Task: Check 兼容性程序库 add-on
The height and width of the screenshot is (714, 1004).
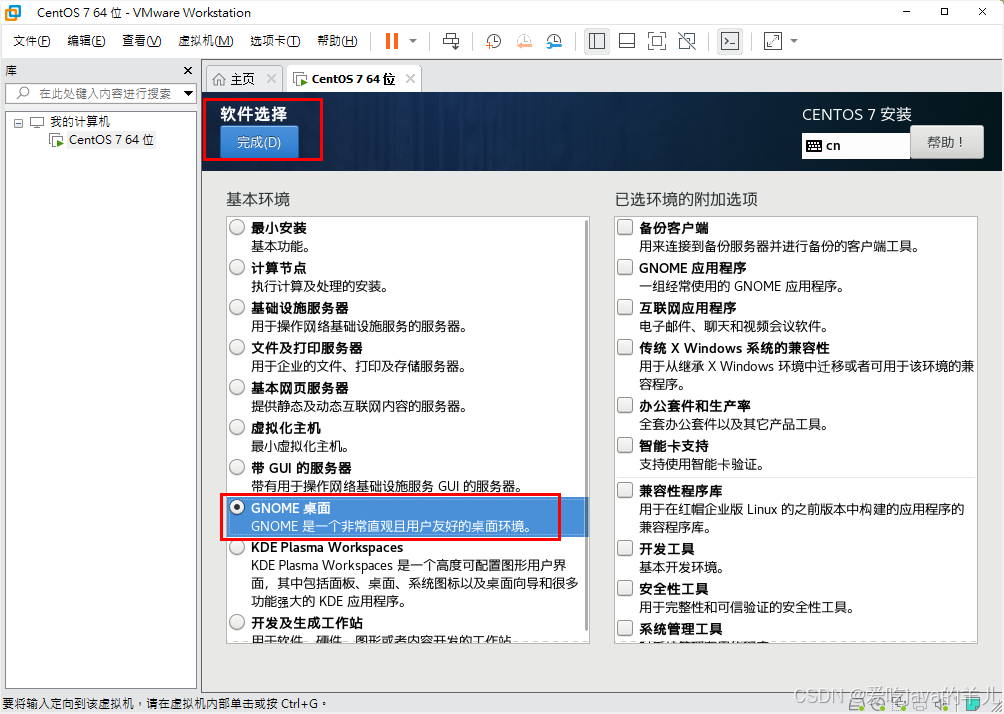Action: [625, 491]
